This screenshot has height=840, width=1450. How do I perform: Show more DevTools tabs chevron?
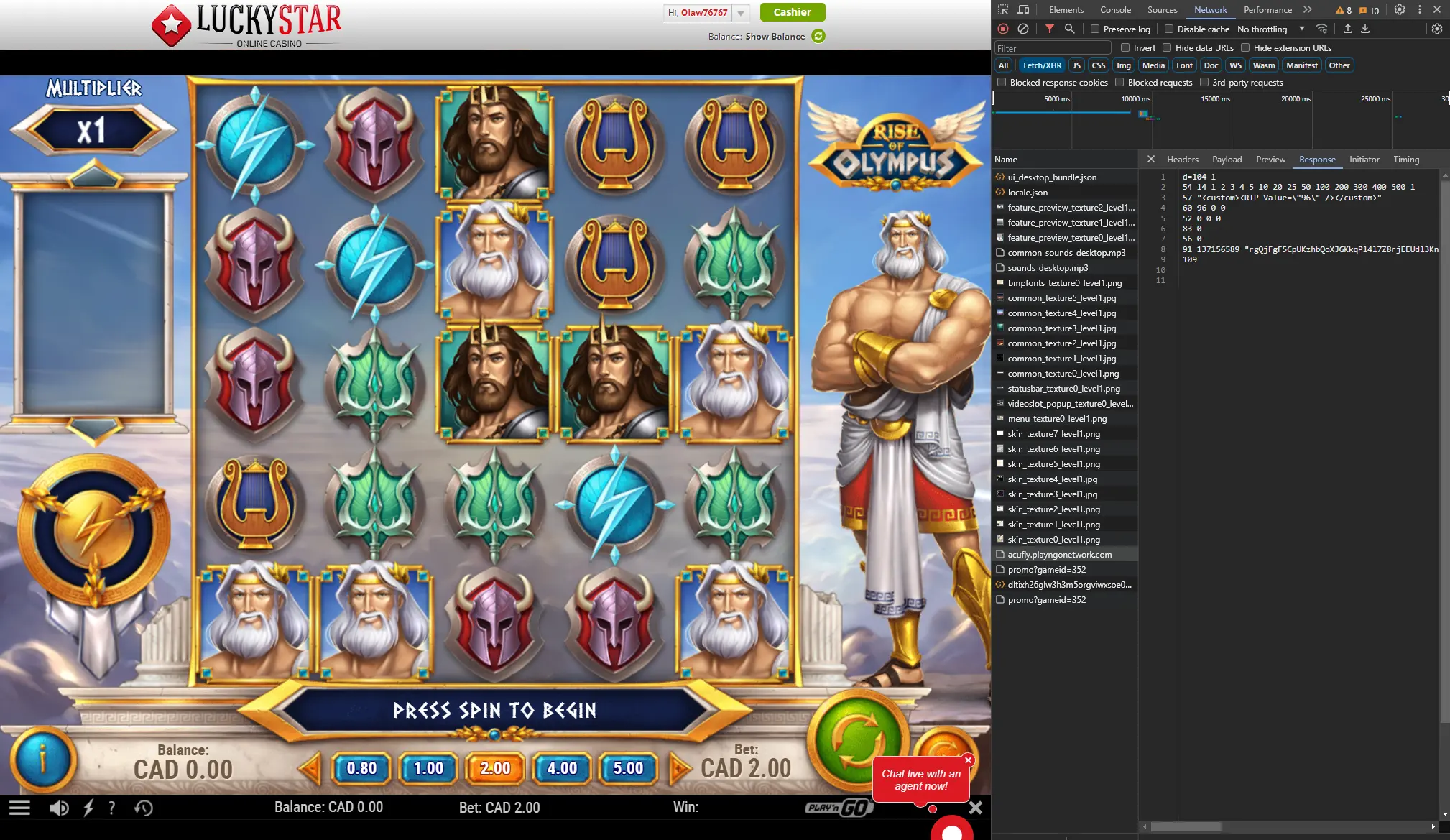(x=1308, y=10)
